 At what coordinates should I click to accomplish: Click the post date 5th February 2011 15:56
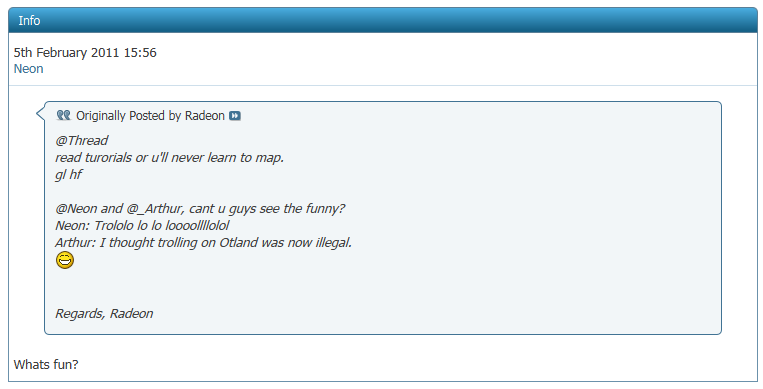click(x=85, y=53)
